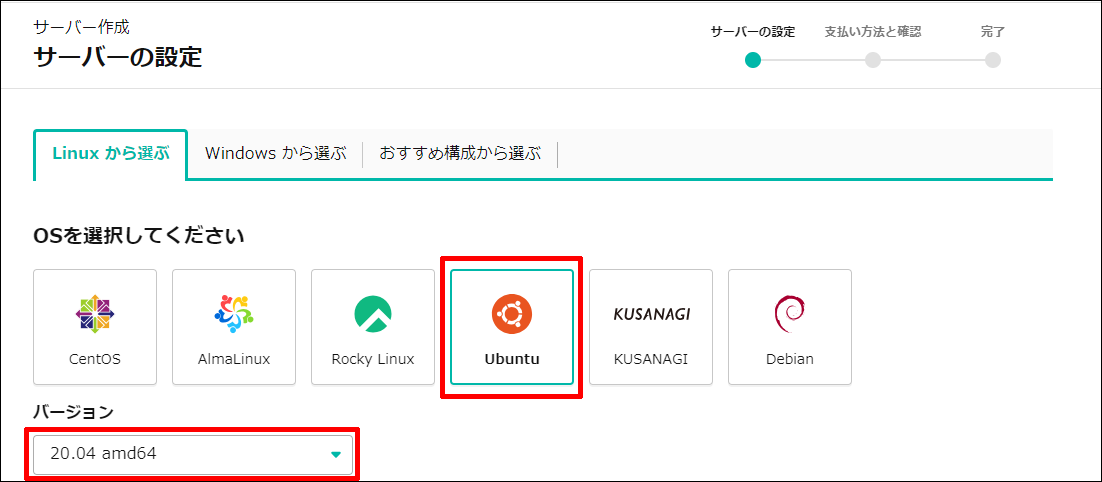1102x482 pixels.
Task: Click the Debian text label
Action: point(790,359)
